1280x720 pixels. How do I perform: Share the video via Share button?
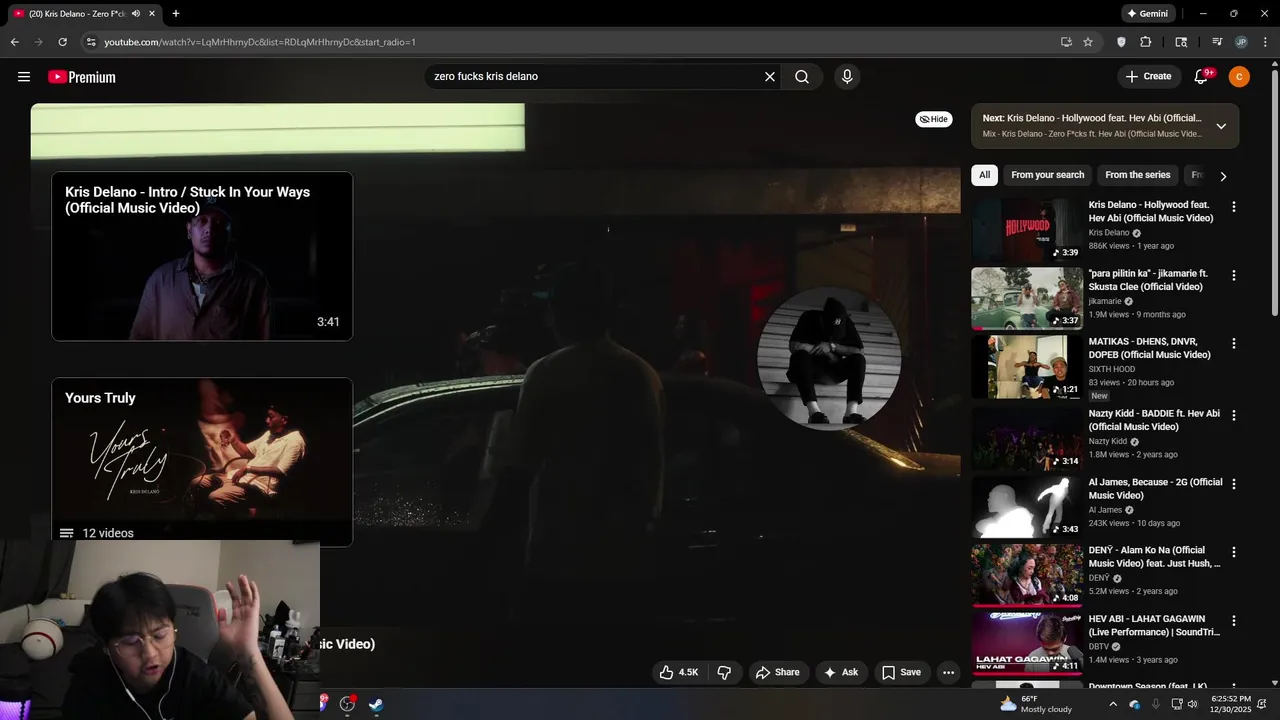(778, 673)
